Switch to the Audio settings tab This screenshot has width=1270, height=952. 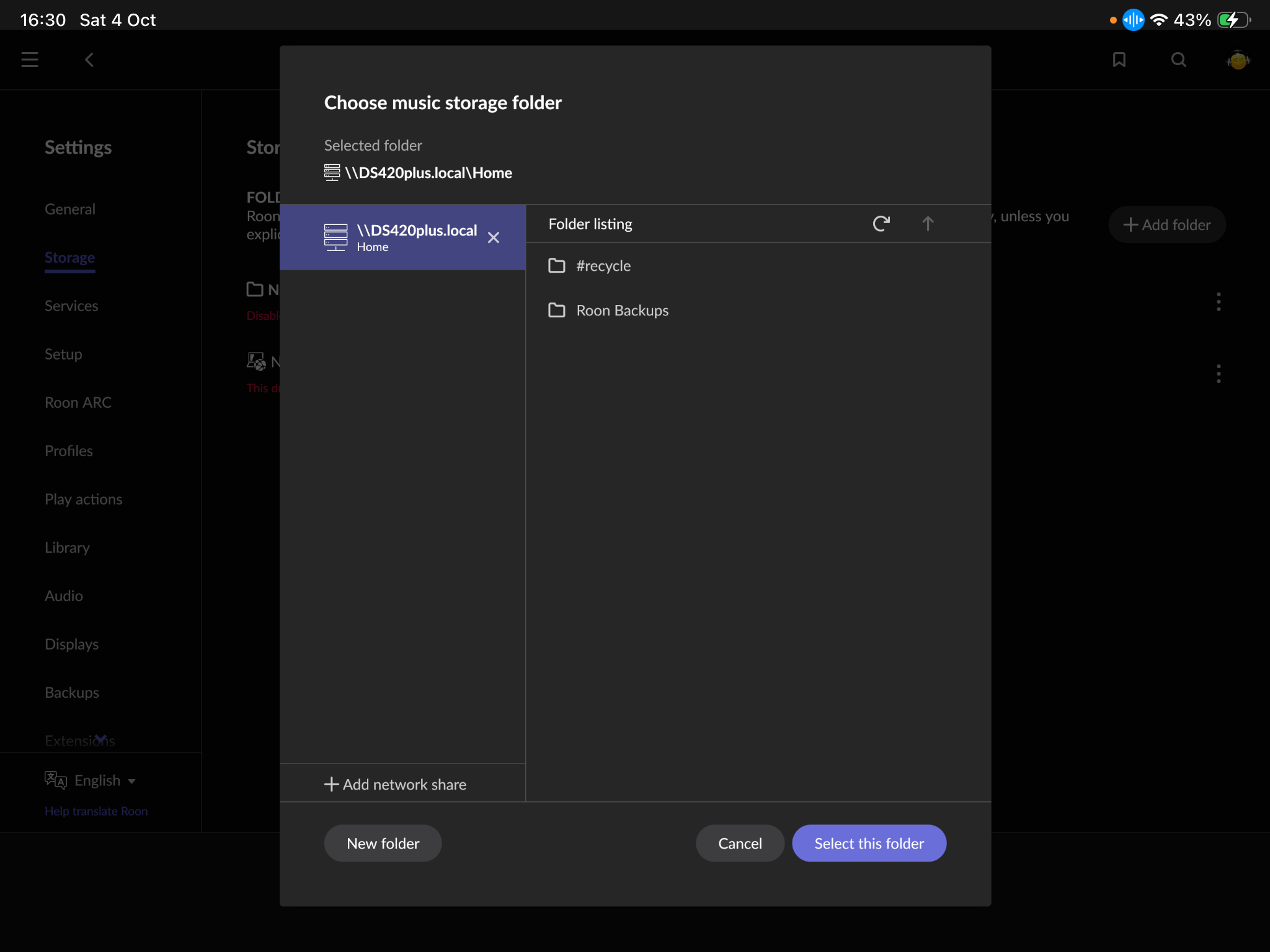tap(64, 596)
